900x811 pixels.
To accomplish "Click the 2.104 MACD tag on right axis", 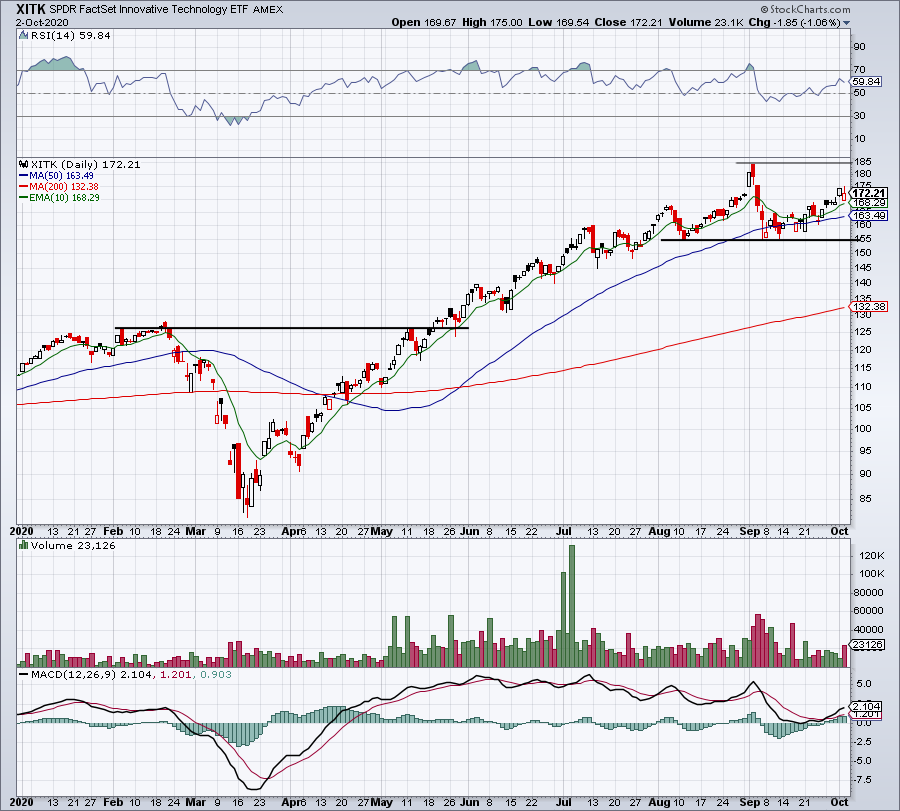I will pyautogui.click(x=867, y=707).
